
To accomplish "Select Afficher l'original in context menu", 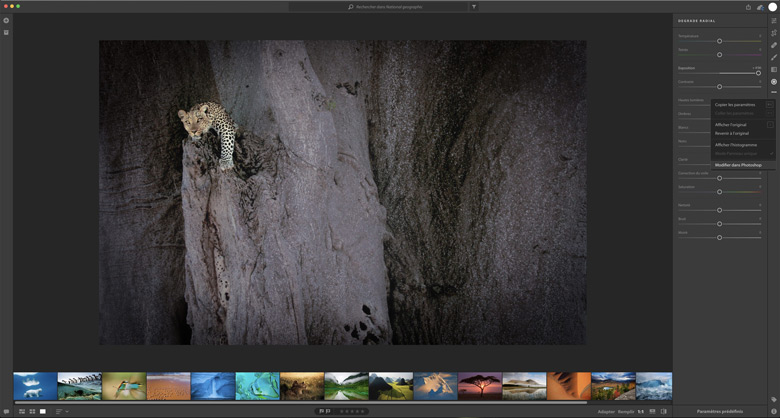I will click(x=729, y=125).
